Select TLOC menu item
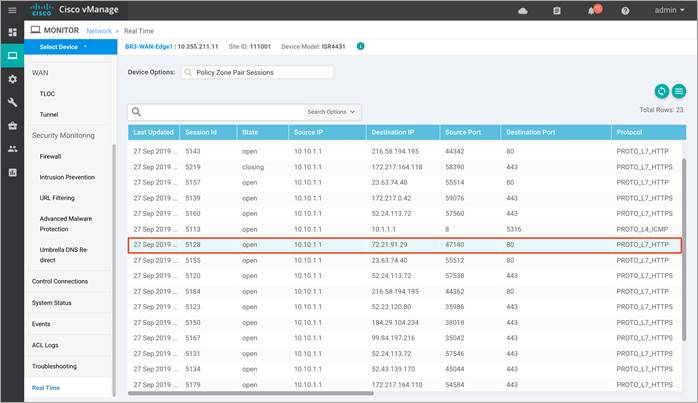 [47, 94]
